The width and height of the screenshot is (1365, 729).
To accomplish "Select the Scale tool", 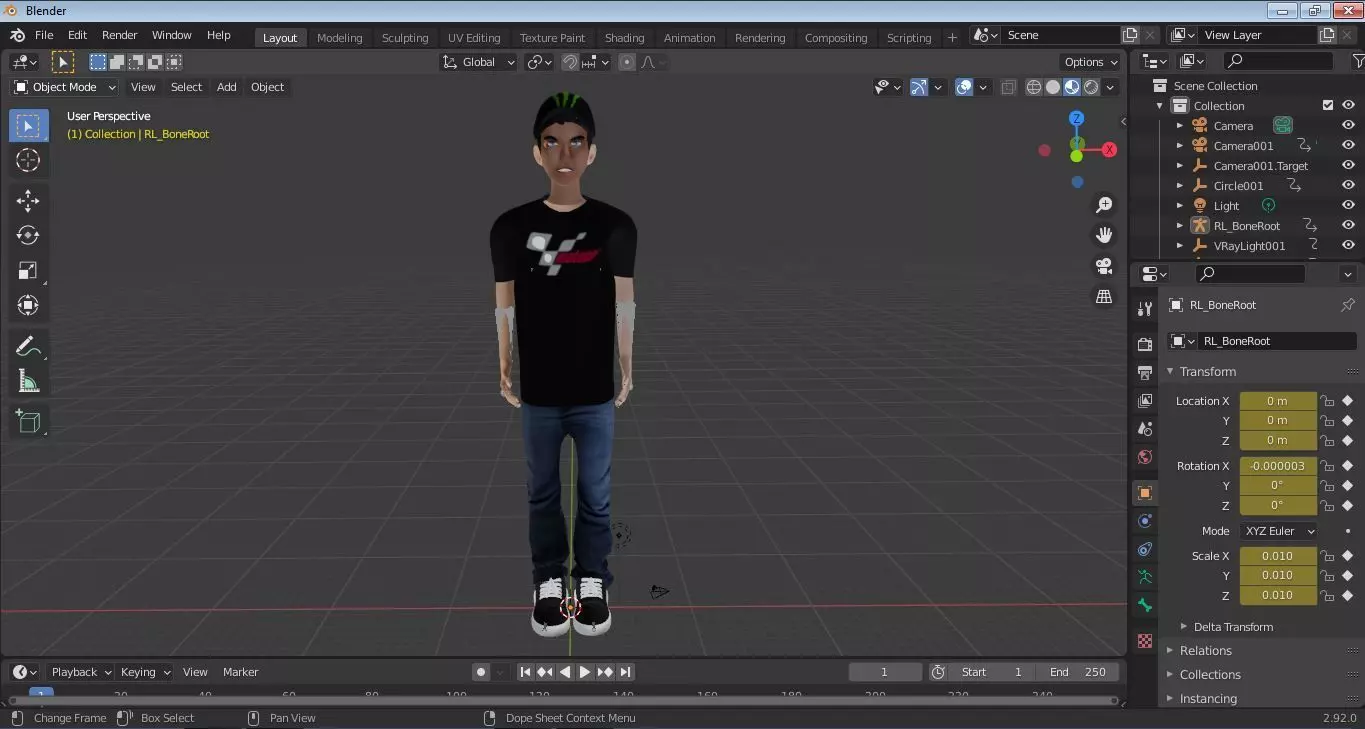I will 28,271.
